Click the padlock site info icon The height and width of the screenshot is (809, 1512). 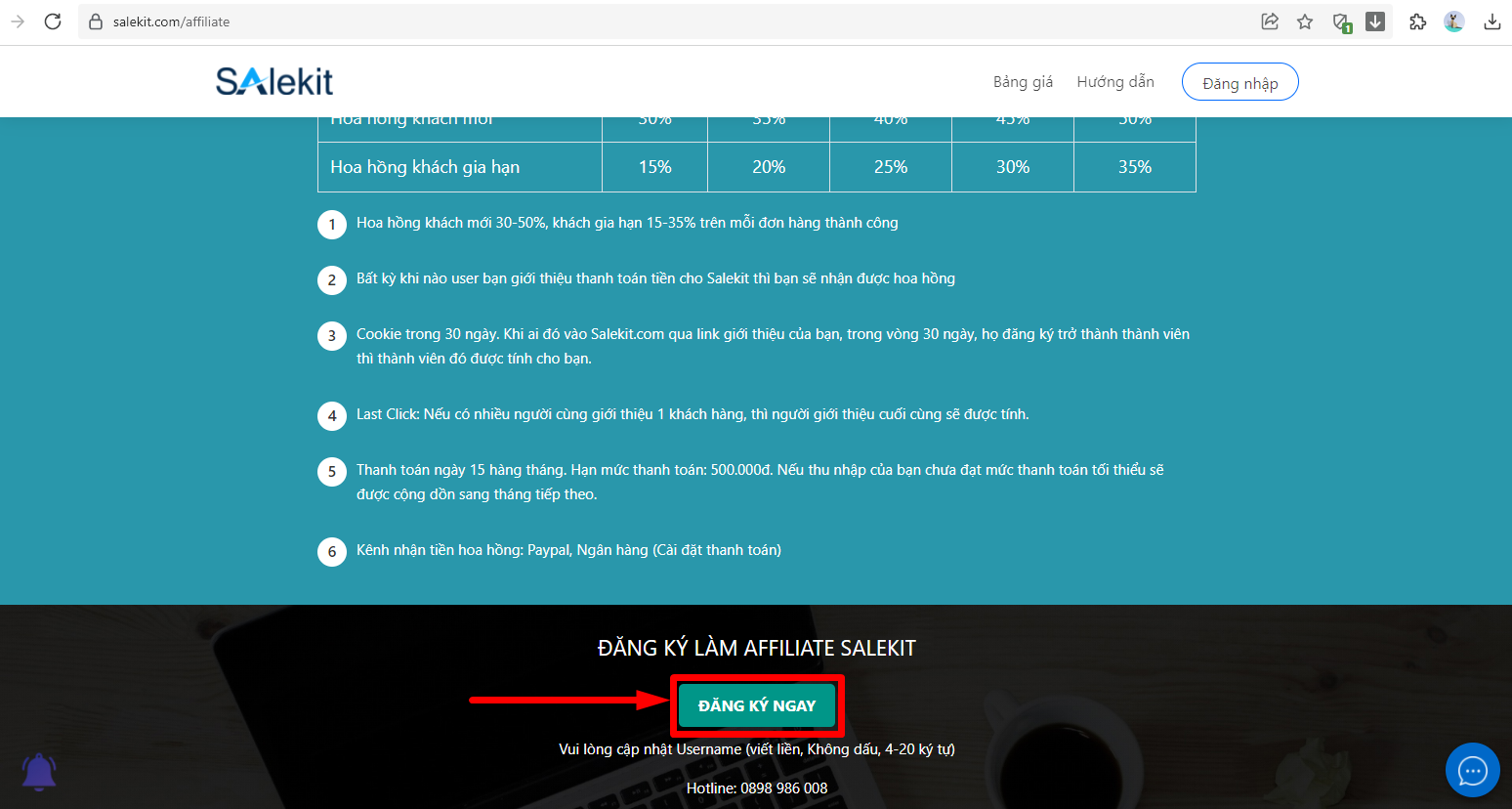coord(96,21)
